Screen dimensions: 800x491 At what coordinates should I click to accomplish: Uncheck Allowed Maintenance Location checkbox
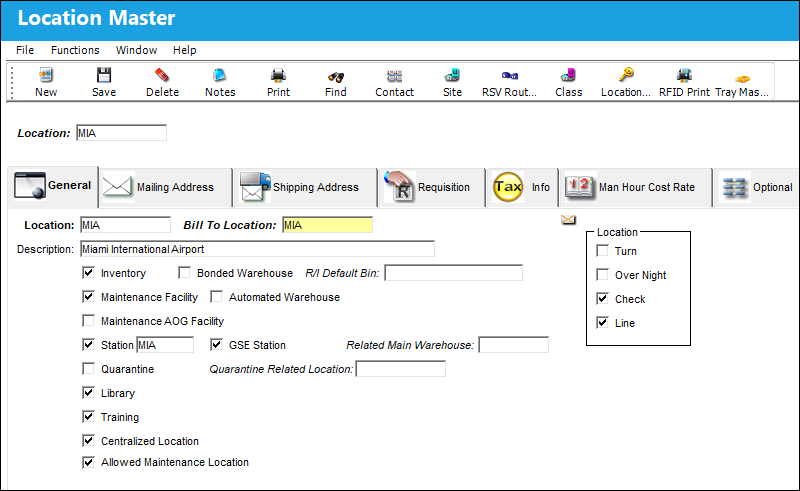pyautogui.click(x=88, y=462)
